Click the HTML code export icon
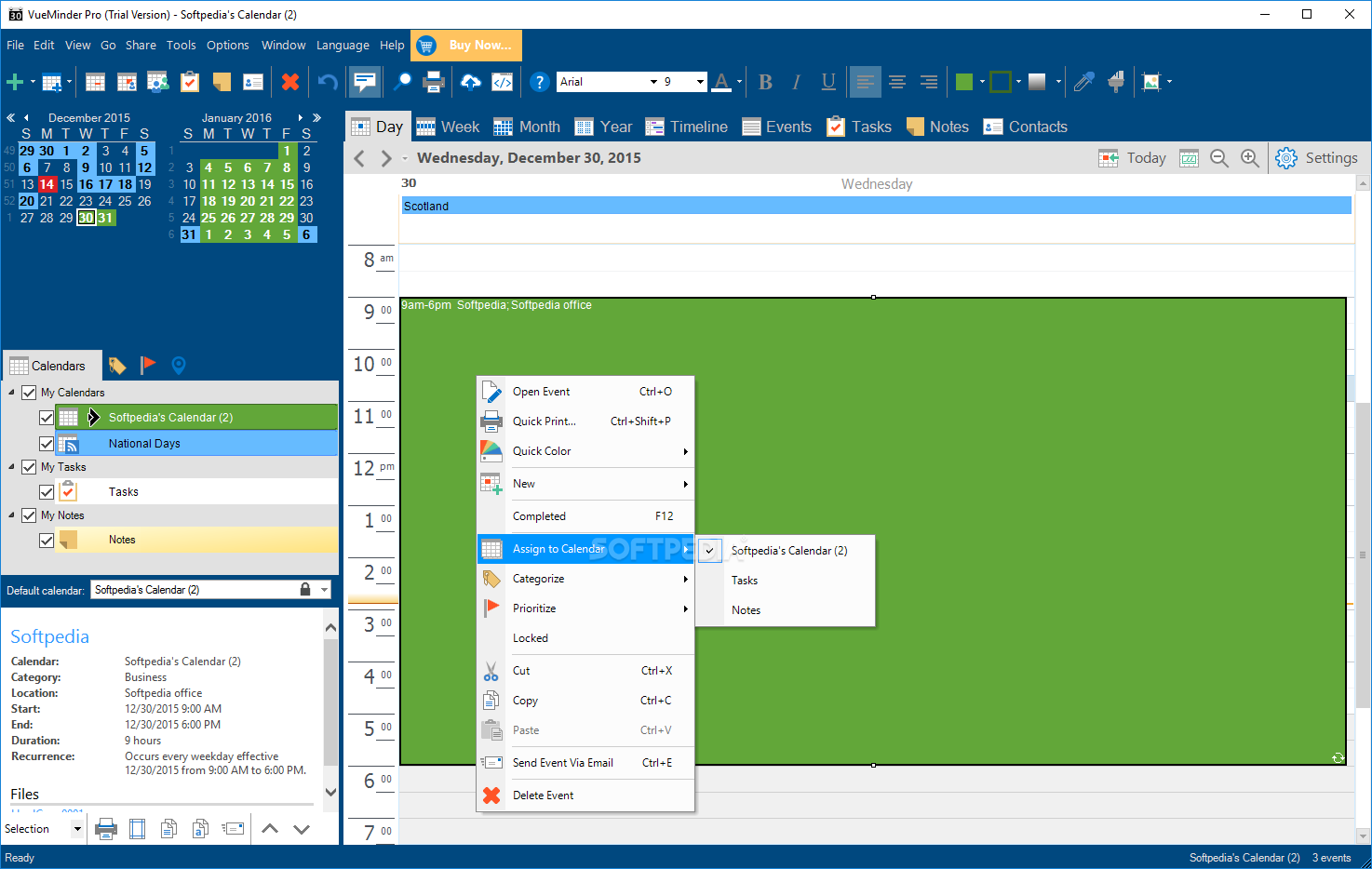The height and width of the screenshot is (869, 1372). click(503, 82)
